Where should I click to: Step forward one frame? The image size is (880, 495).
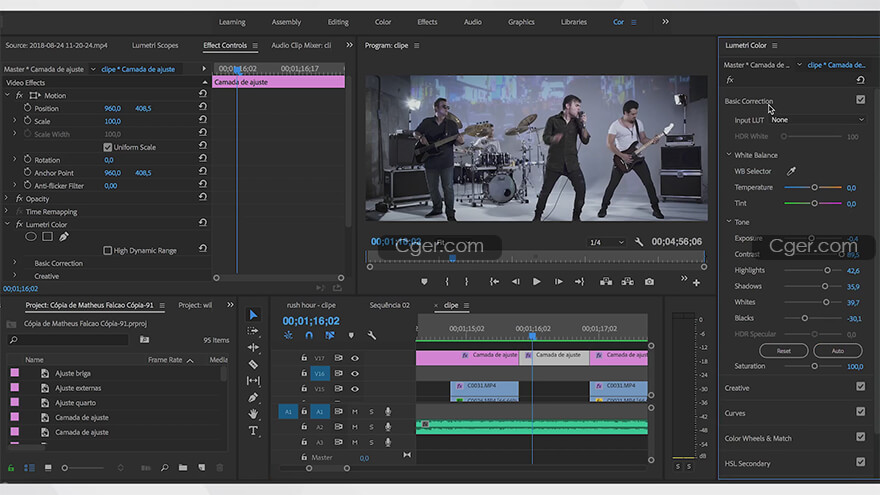click(x=558, y=282)
